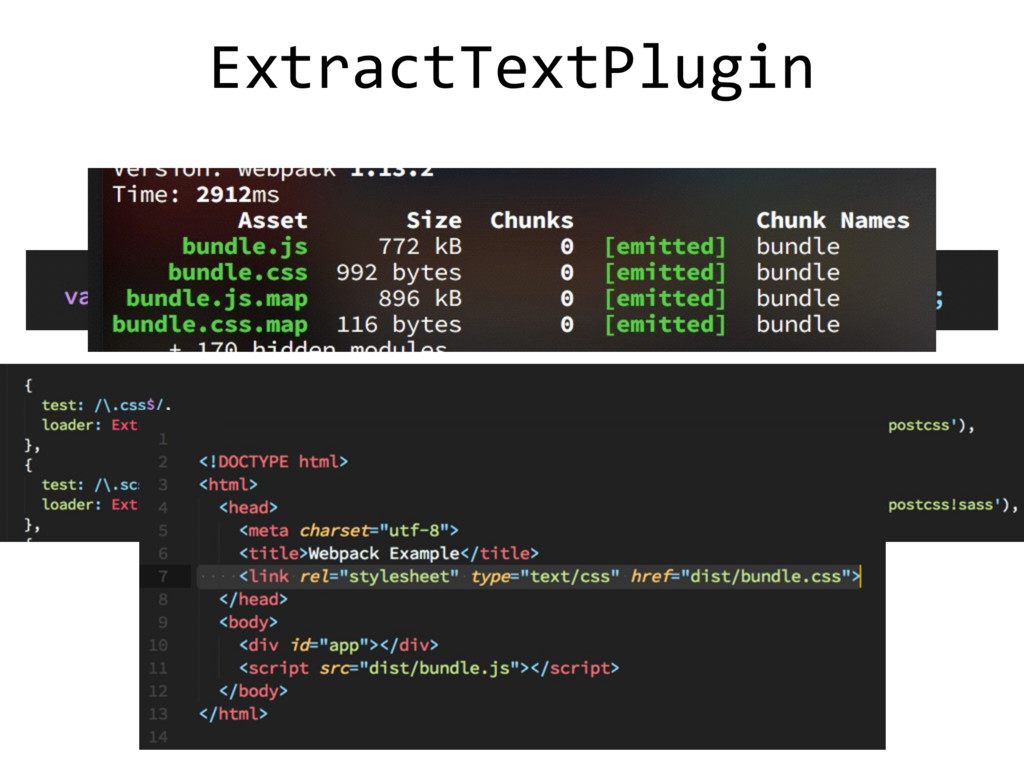Click chunk number 0 in bundle.js row
The width and height of the screenshot is (1024, 768).
(567, 247)
